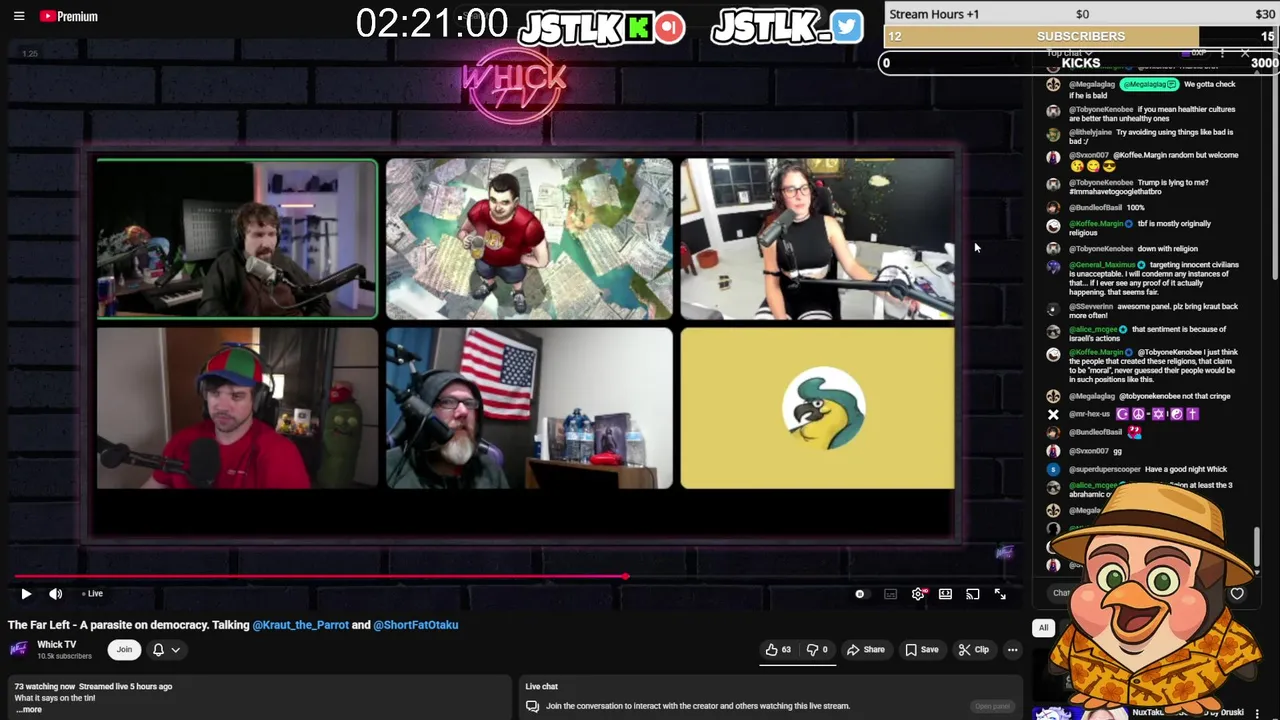Create a Clip with scissors button
Screen dimensions: 1280x720
(973, 650)
